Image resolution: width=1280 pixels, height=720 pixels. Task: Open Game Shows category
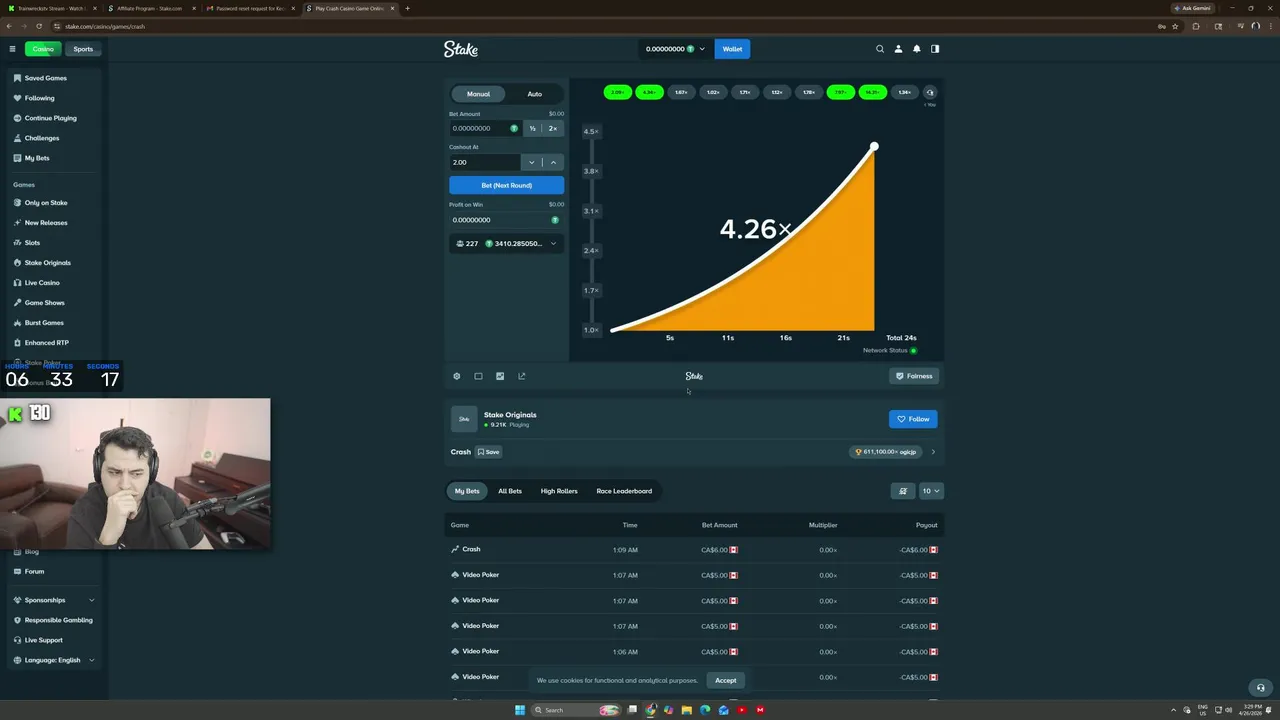pyautogui.click(x=44, y=303)
